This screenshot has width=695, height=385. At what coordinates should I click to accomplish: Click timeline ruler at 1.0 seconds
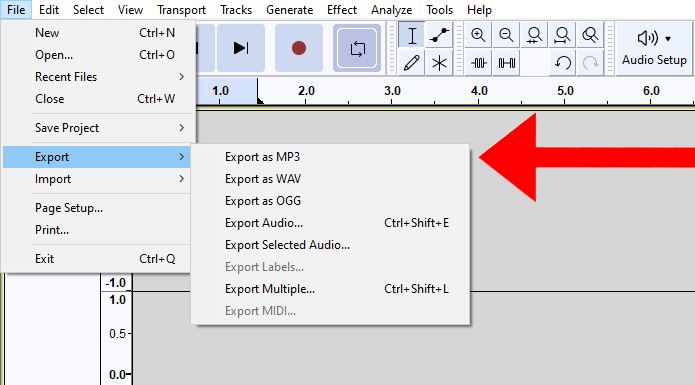(x=220, y=91)
